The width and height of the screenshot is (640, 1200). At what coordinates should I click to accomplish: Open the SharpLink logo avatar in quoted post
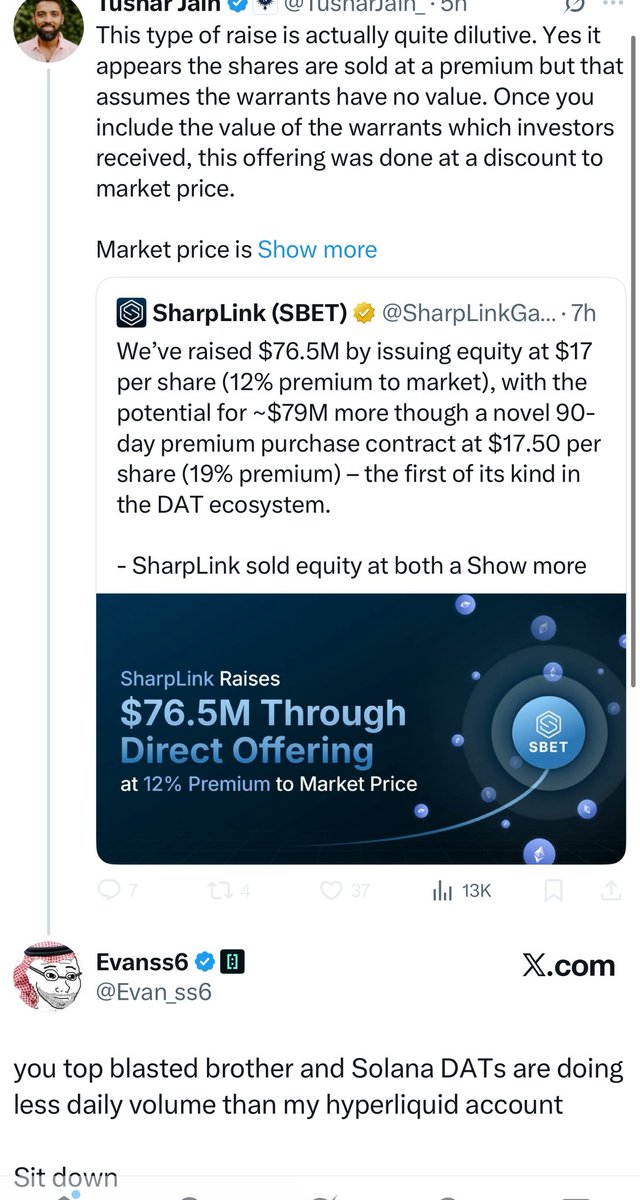(x=131, y=313)
